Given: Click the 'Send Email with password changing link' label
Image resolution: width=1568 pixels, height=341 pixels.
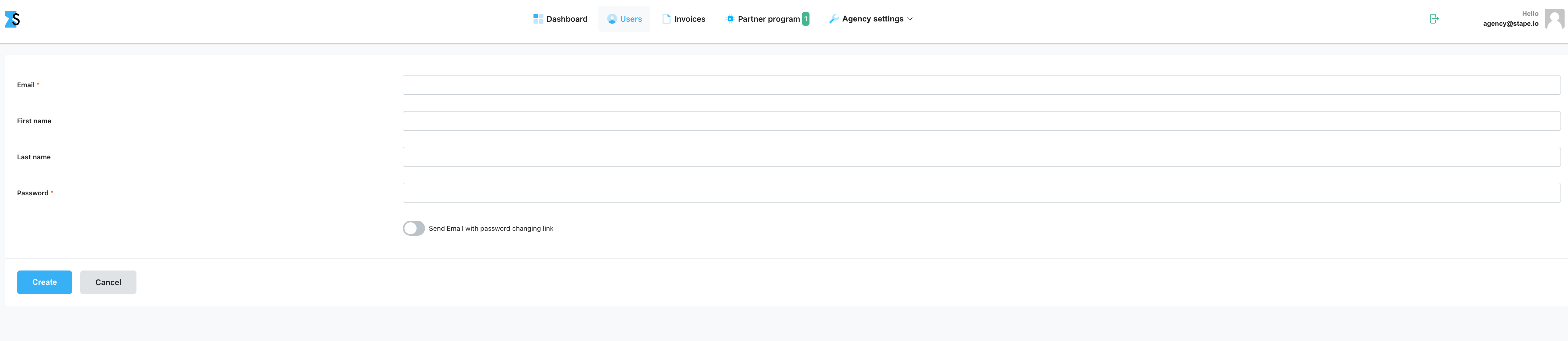Looking at the screenshot, I should coord(491,229).
